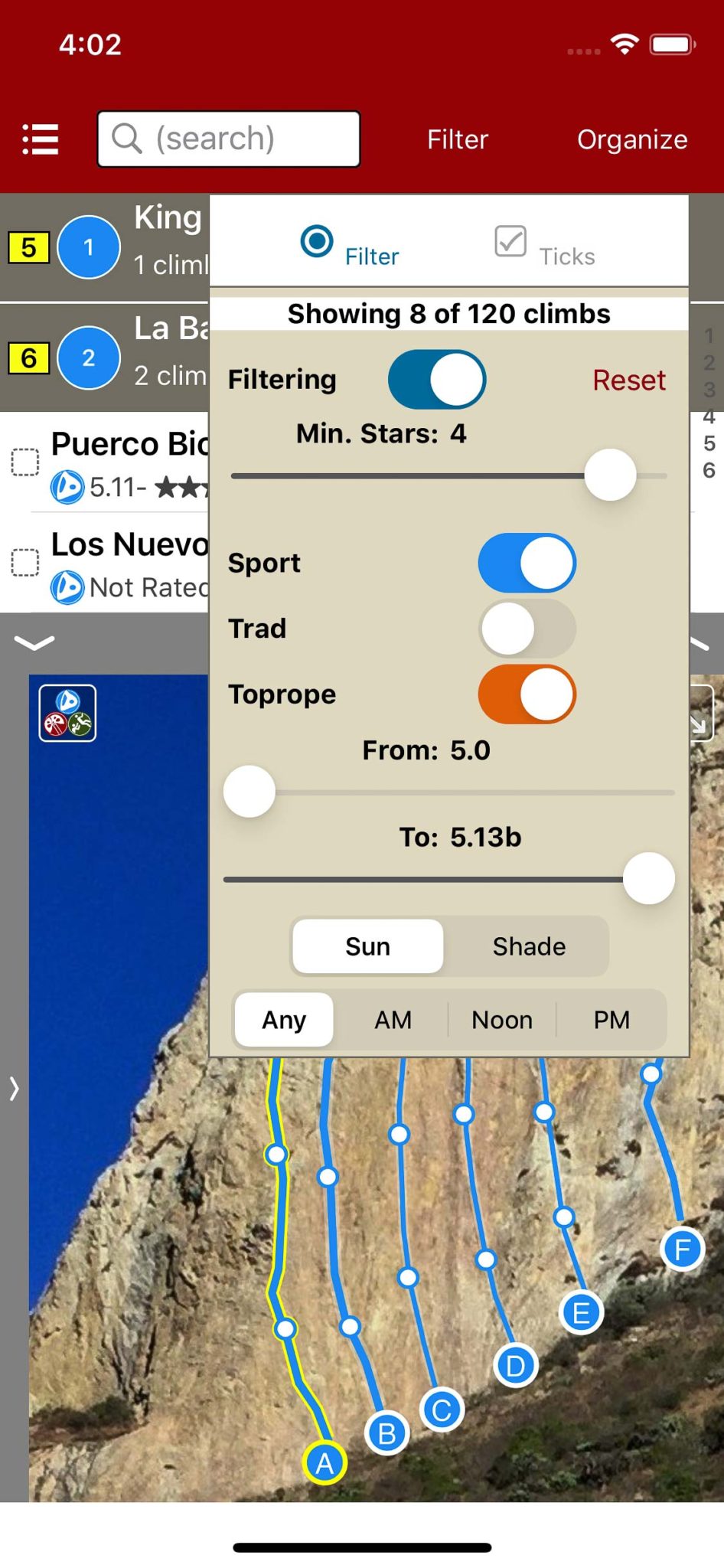Open the hamburger list menu icon
Image resolution: width=724 pixels, height=1568 pixels.
tap(41, 139)
